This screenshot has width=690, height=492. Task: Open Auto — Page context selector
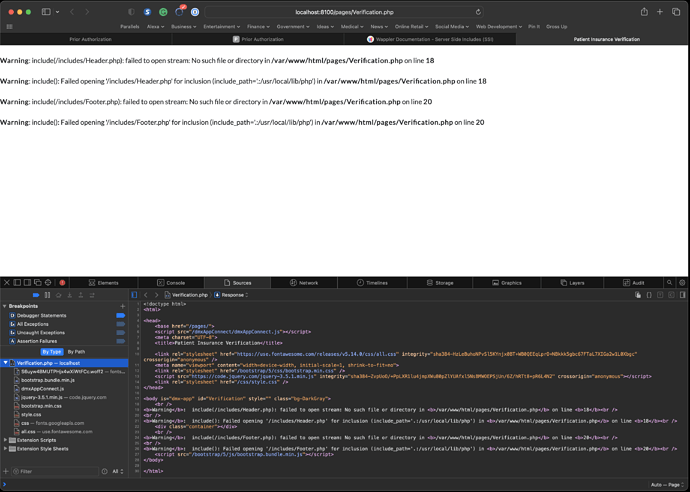(x=668, y=485)
